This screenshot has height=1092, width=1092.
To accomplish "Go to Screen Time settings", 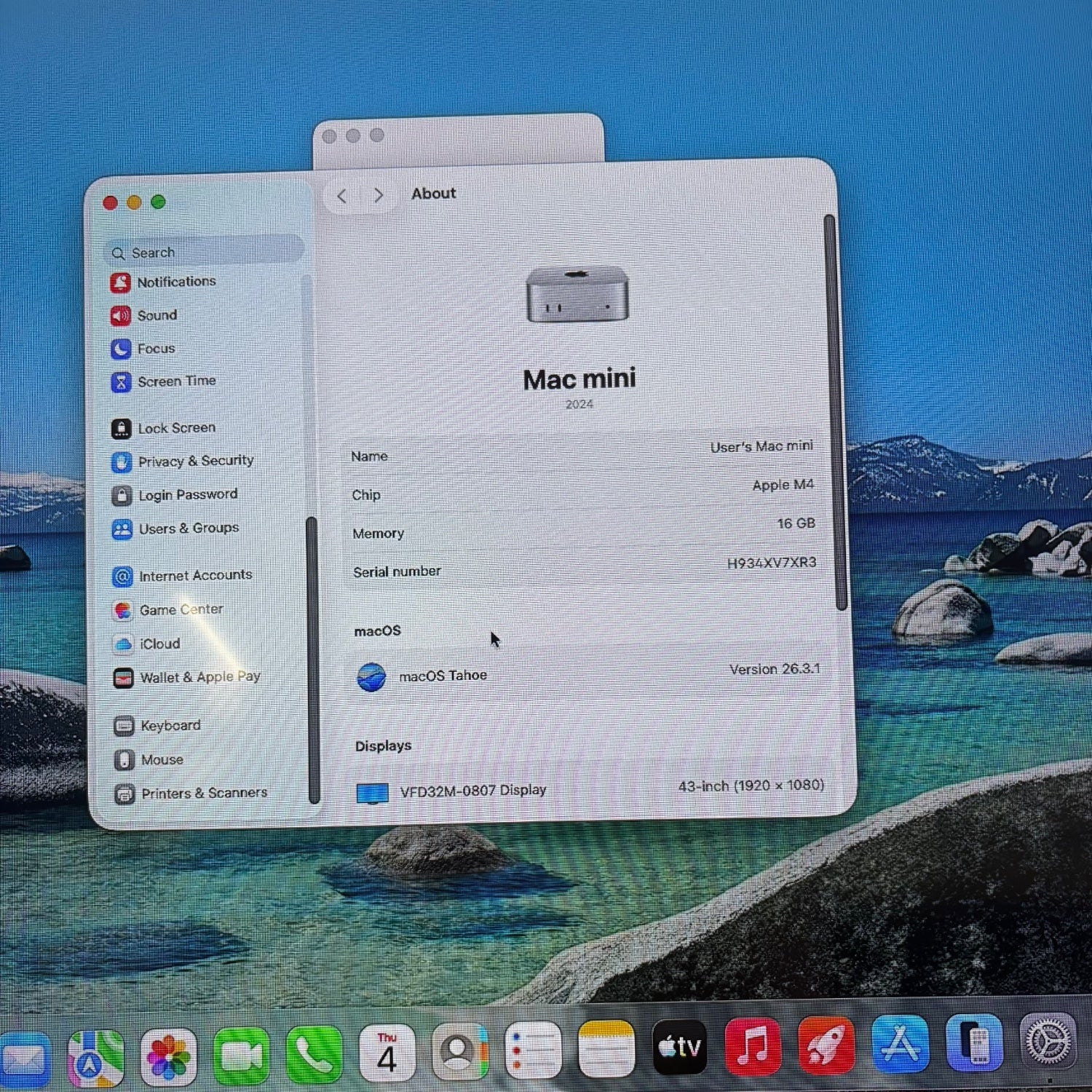I will (163, 381).
